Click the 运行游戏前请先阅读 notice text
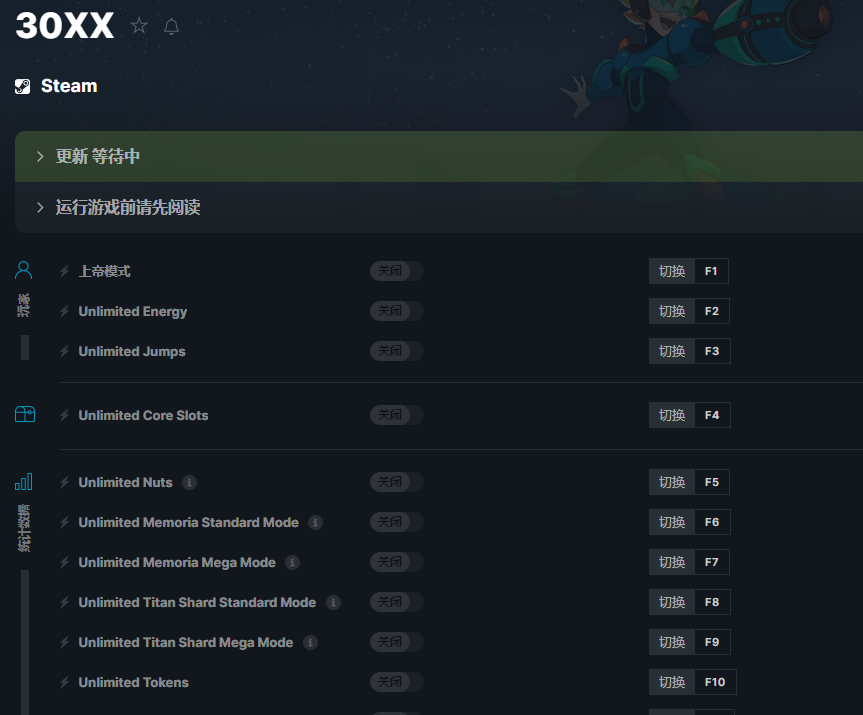The image size is (863, 715). [x=128, y=208]
